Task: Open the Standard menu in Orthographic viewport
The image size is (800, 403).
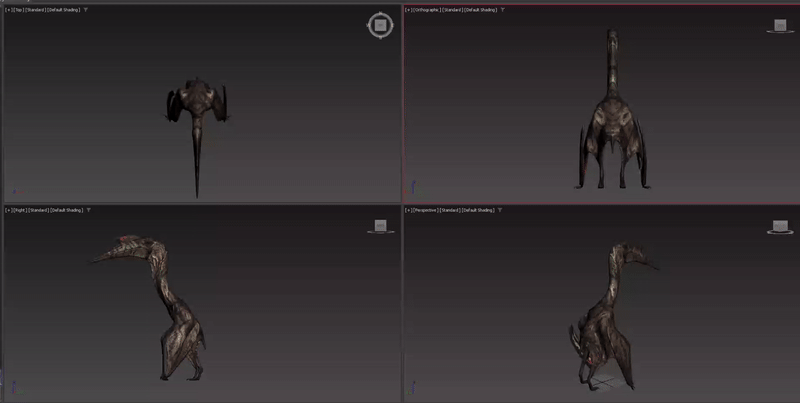Action: click(451, 10)
